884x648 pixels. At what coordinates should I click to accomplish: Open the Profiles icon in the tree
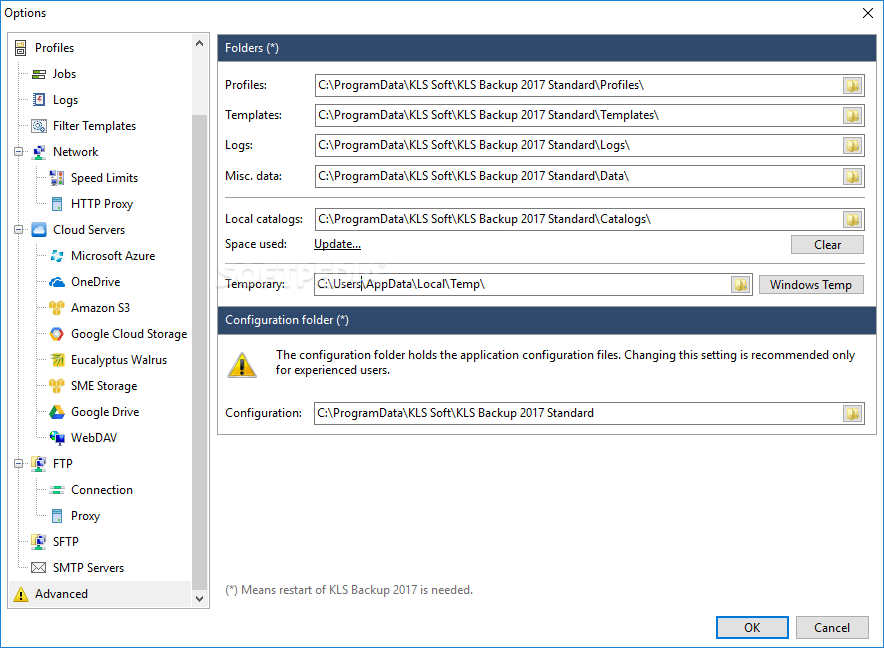[21, 48]
